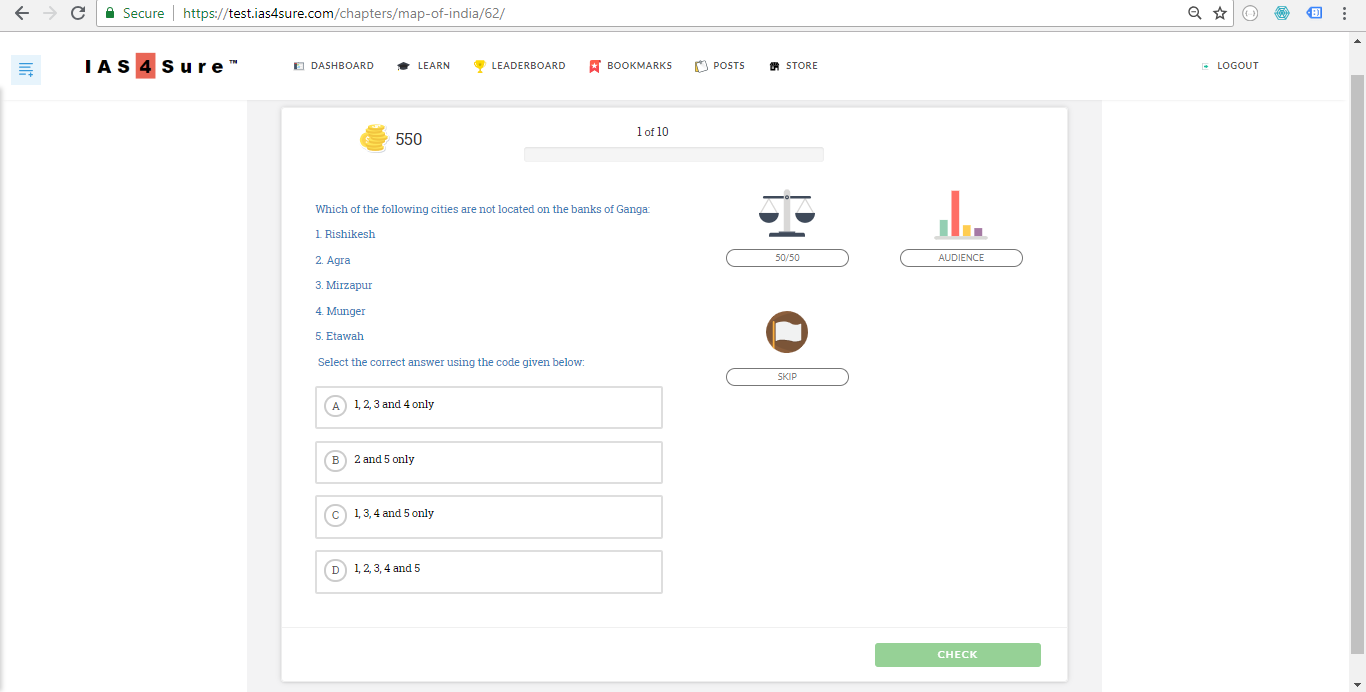The width and height of the screenshot is (1366, 692).
Task: Bookmark this page with star icon
Action: click(x=1220, y=13)
